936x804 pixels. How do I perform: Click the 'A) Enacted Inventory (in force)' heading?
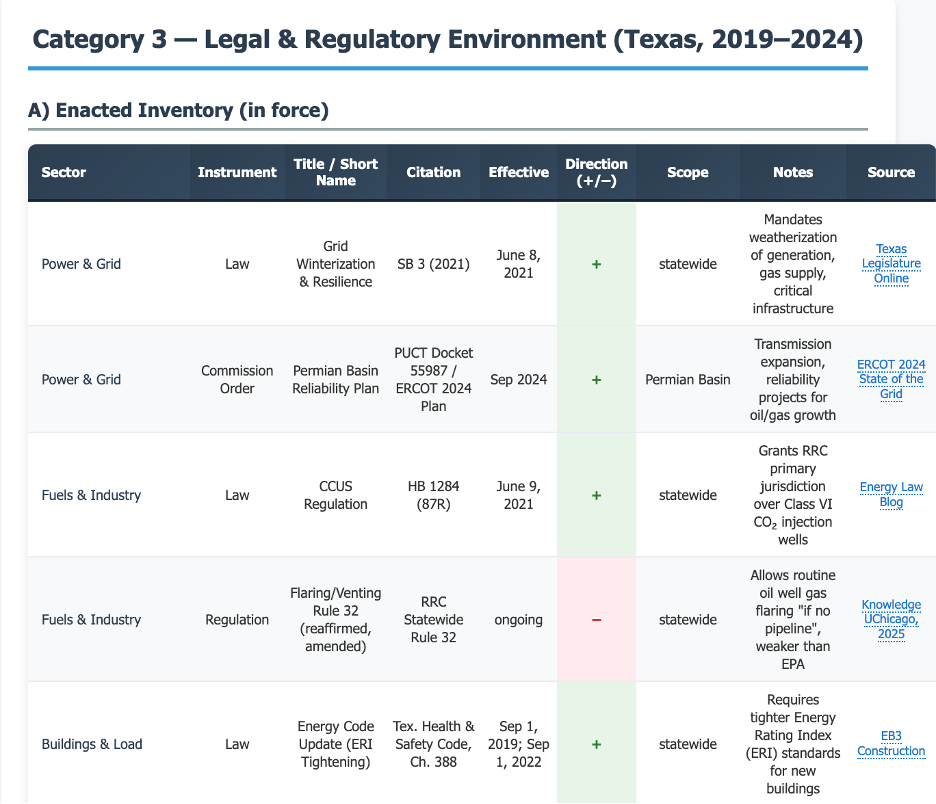[x=178, y=110]
